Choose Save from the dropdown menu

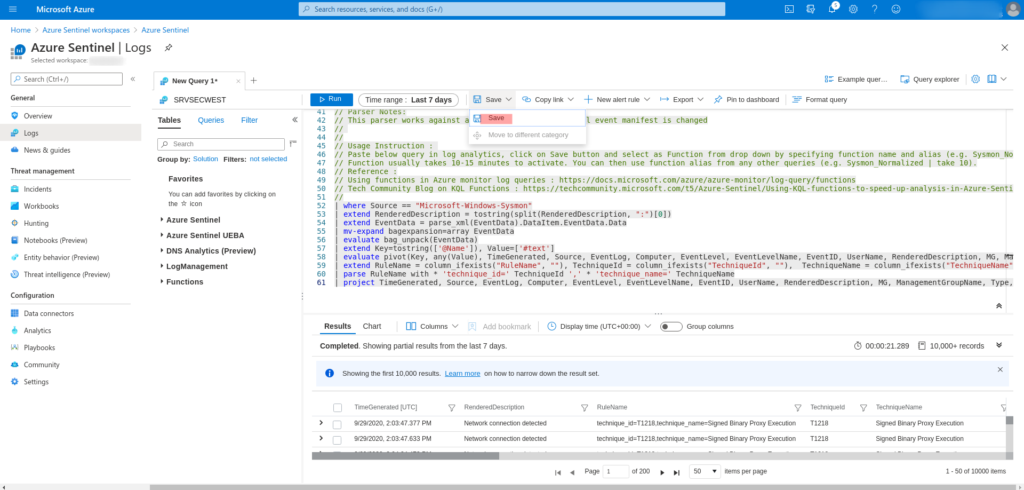pyautogui.click(x=527, y=118)
